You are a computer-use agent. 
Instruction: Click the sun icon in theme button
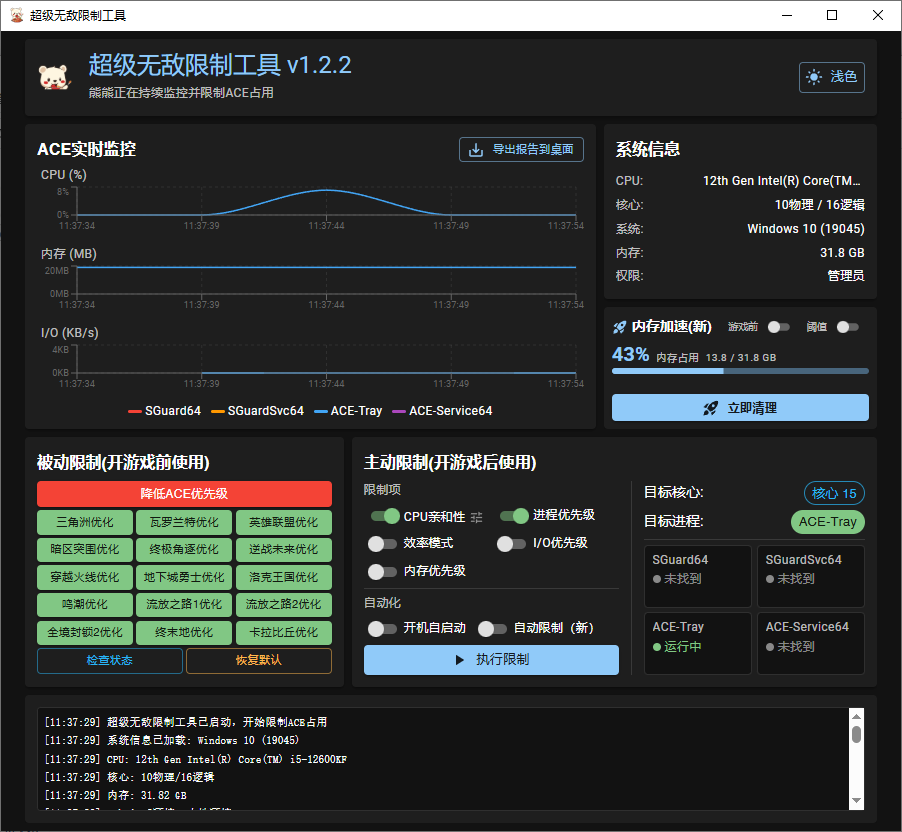click(x=813, y=77)
